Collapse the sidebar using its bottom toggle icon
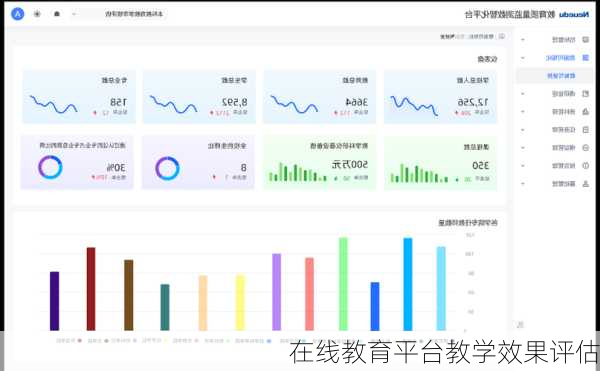This screenshot has width=600, height=371. (520, 325)
